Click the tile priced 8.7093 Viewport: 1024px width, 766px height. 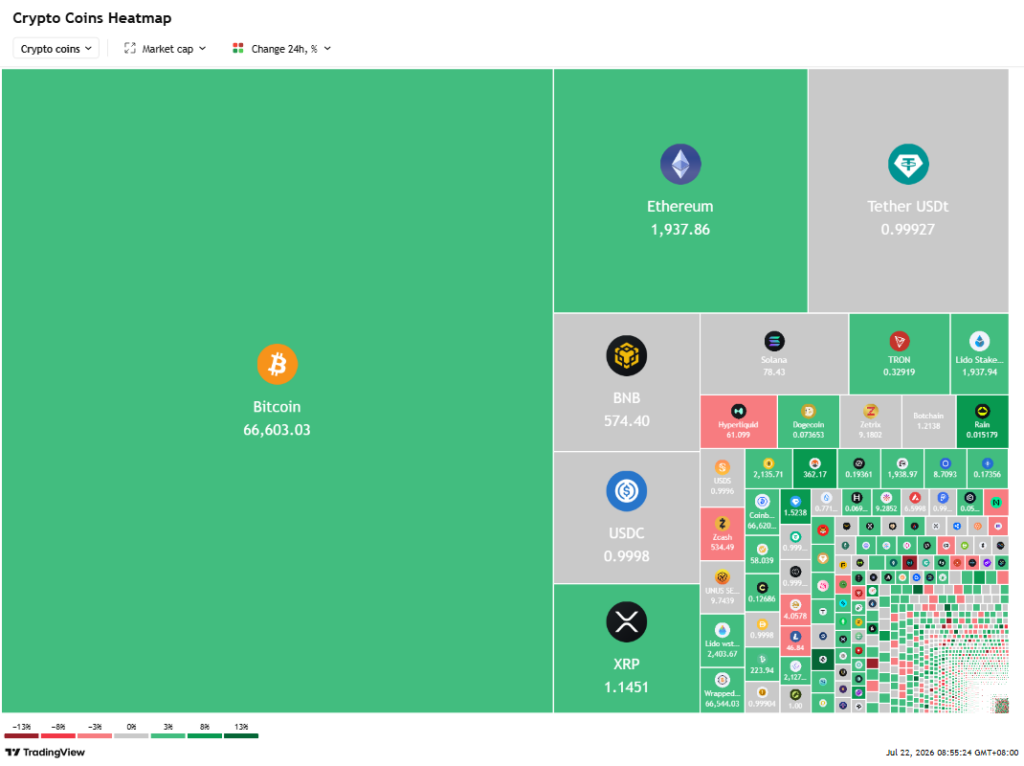[945, 468]
